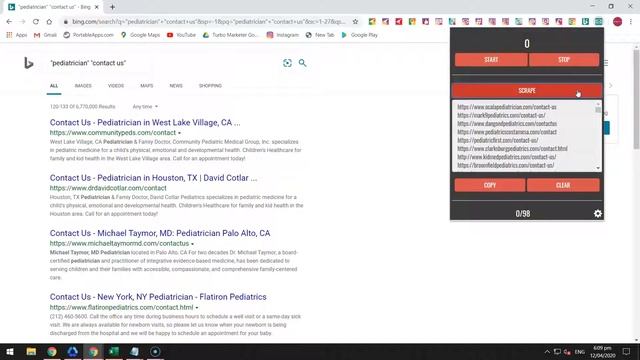640x360 pixels.
Task: Open Excel from the taskbar
Action: pos(113,351)
